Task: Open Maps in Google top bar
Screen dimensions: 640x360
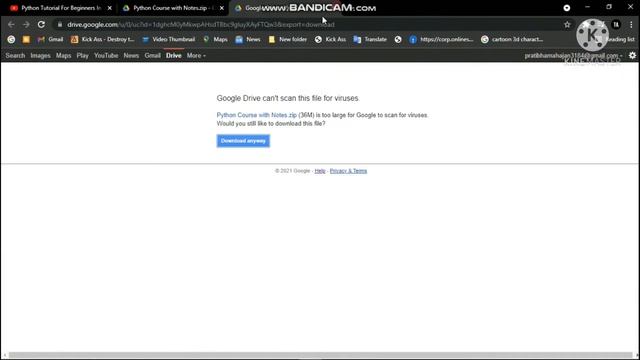Action: point(63,56)
